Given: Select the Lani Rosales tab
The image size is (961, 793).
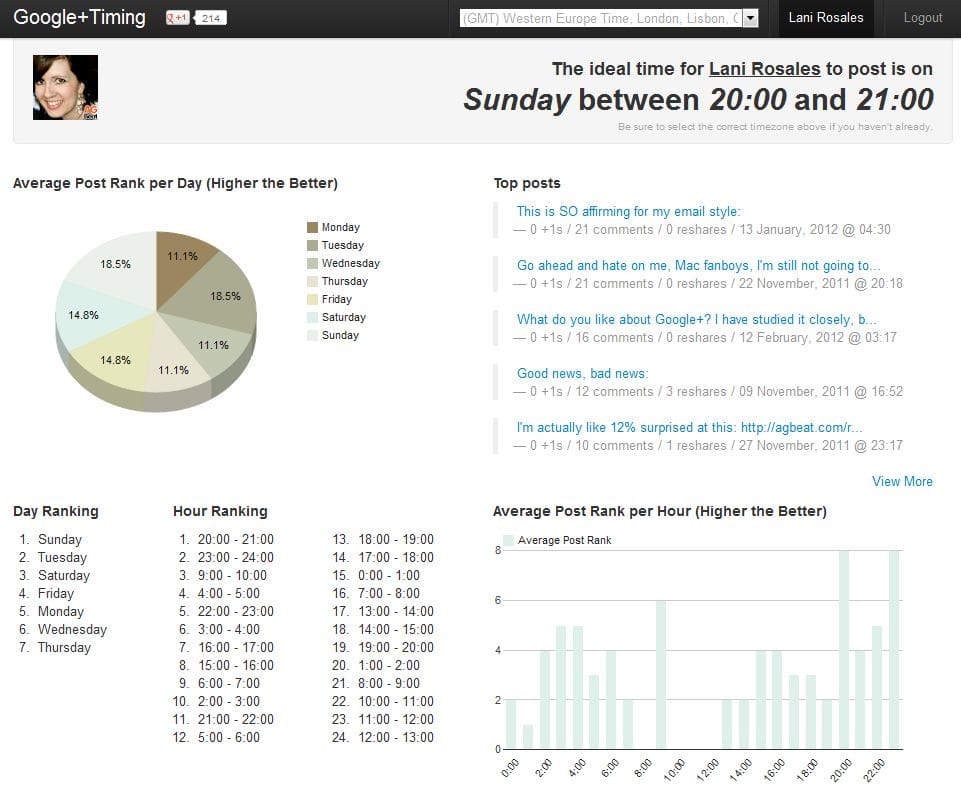Looking at the screenshot, I should tap(825, 18).
